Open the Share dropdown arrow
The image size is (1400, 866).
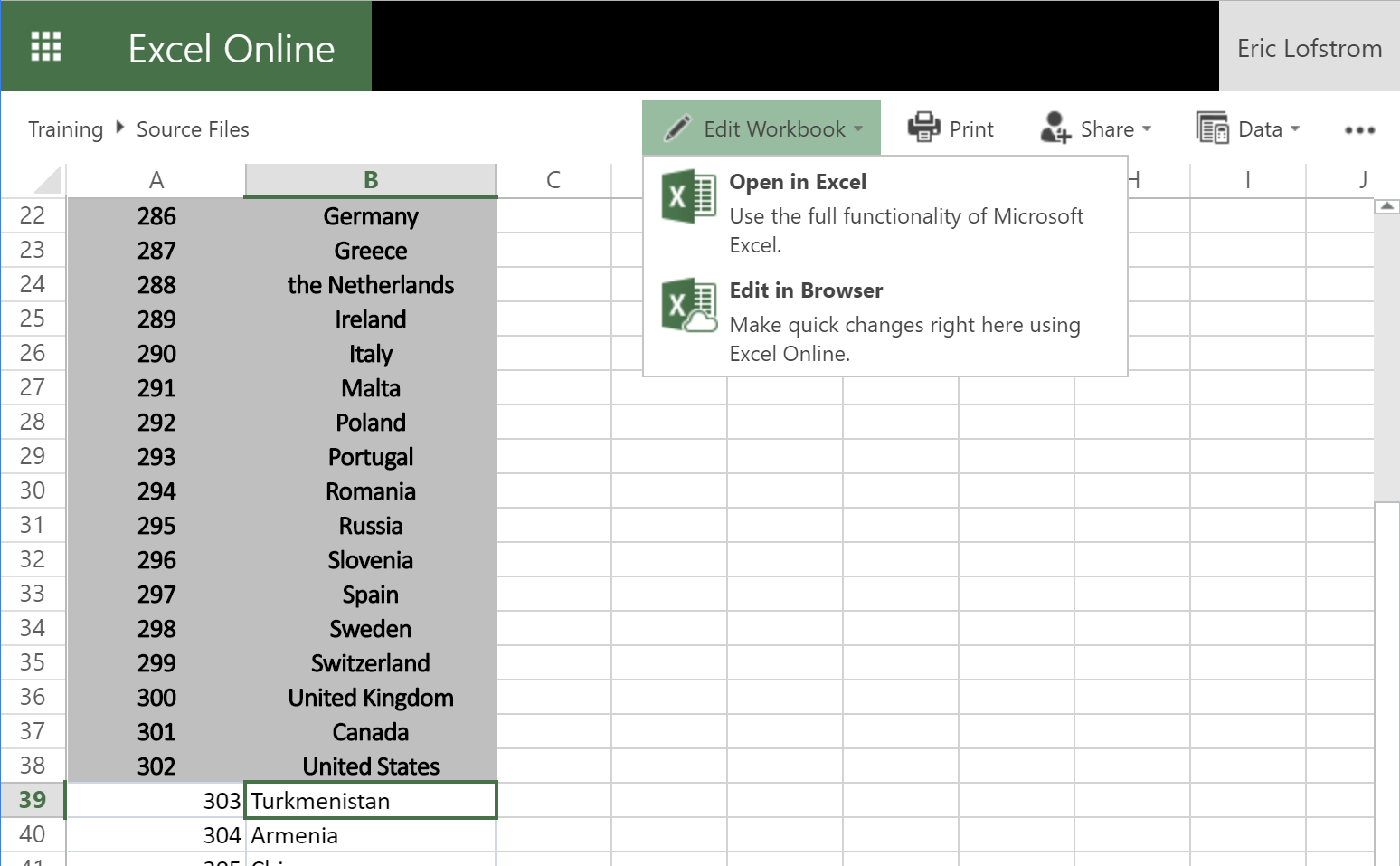click(x=1149, y=129)
